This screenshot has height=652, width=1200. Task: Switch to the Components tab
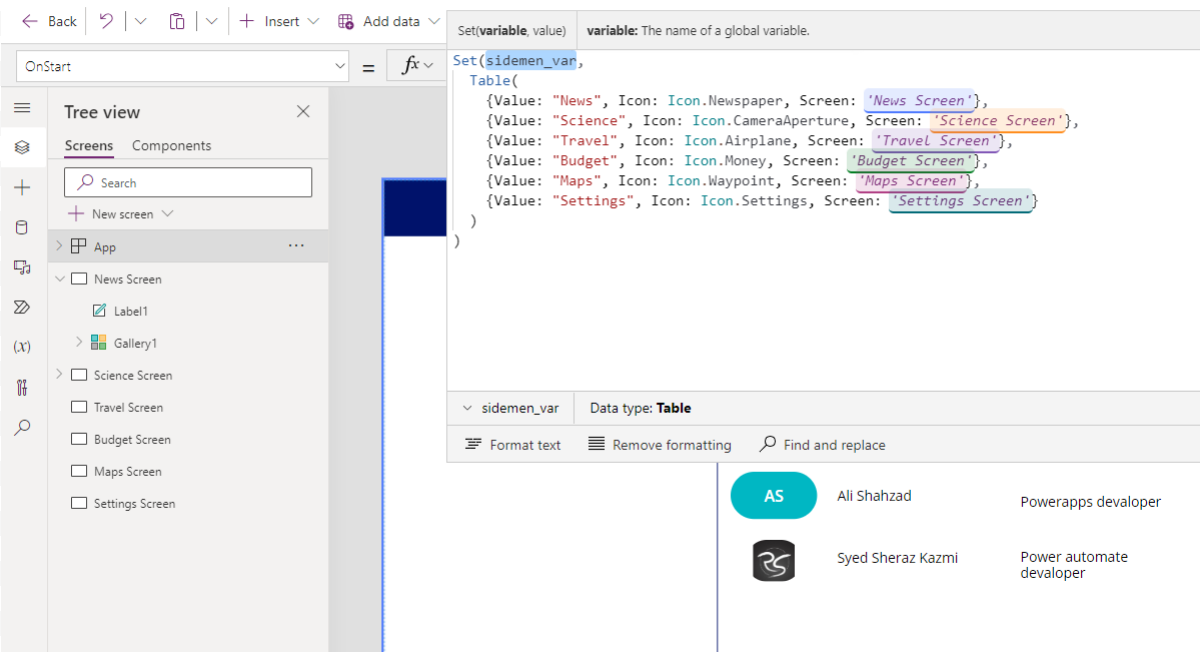(x=172, y=146)
